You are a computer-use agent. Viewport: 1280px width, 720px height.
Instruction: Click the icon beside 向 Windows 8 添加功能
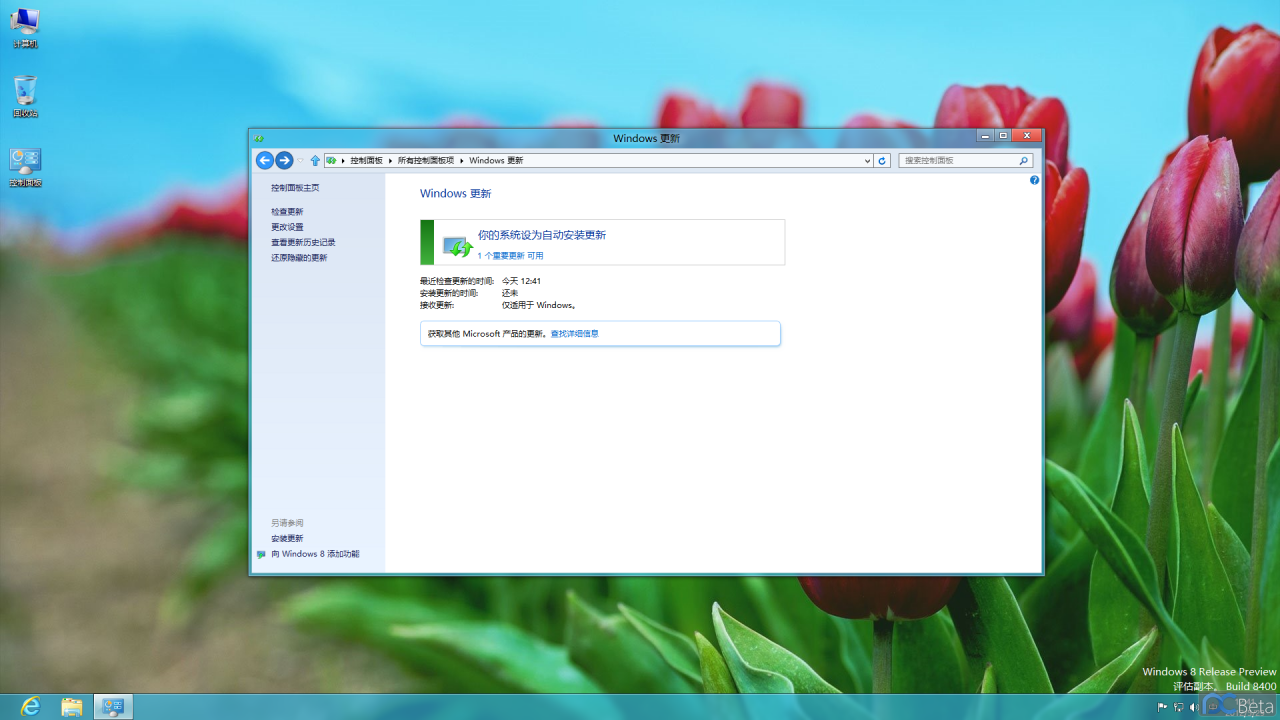pyautogui.click(x=261, y=554)
